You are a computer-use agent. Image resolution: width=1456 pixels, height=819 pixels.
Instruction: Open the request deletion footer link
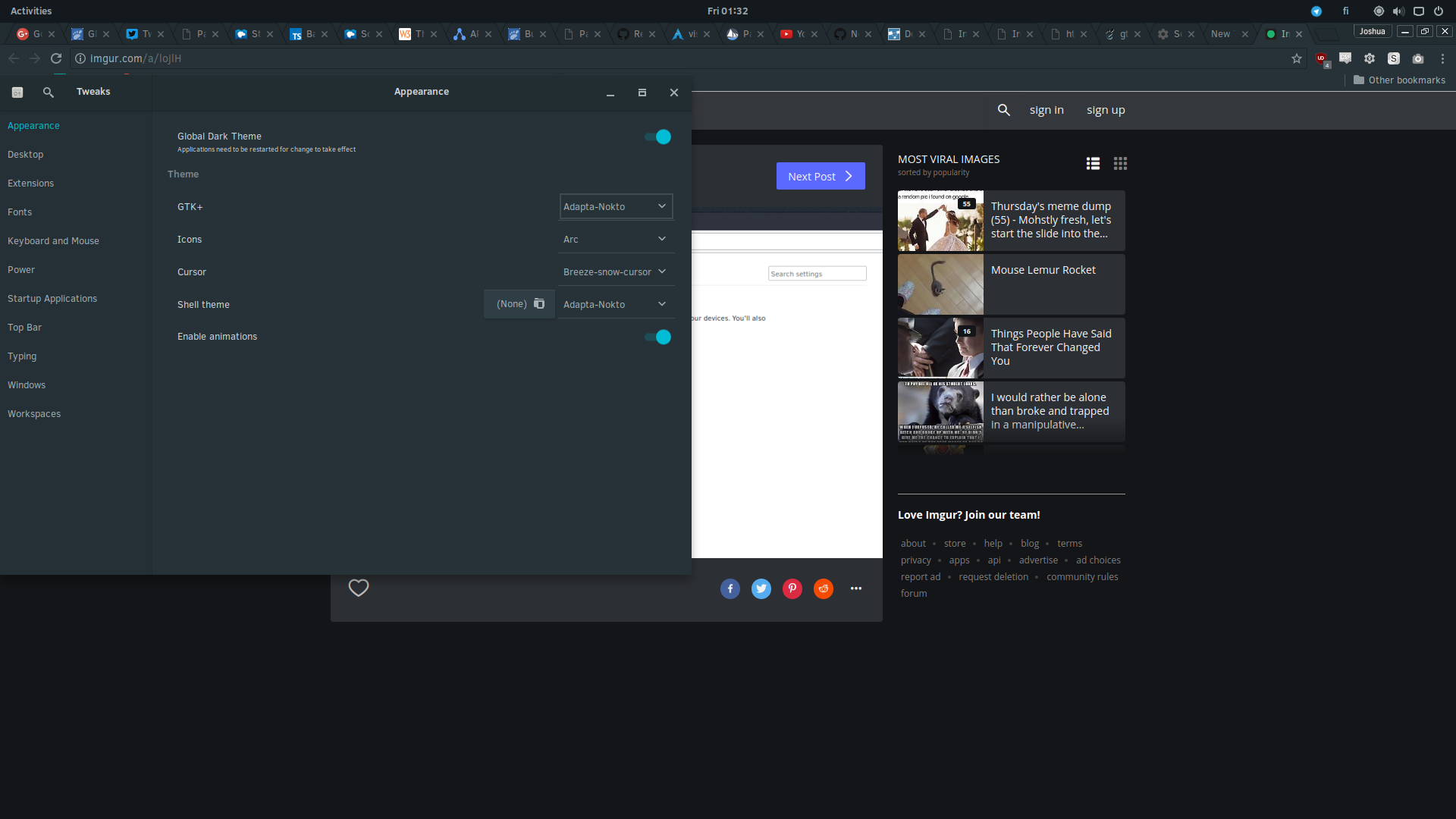coord(993,577)
